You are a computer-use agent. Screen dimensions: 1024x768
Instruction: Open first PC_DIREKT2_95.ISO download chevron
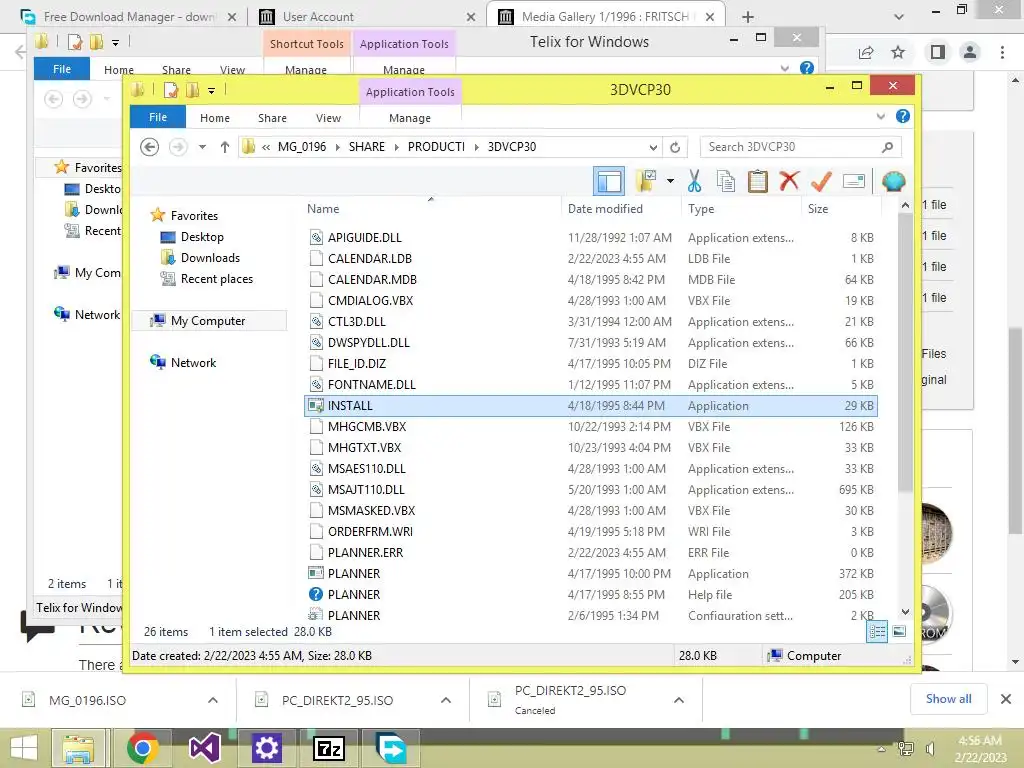pyautogui.click(x=446, y=700)
